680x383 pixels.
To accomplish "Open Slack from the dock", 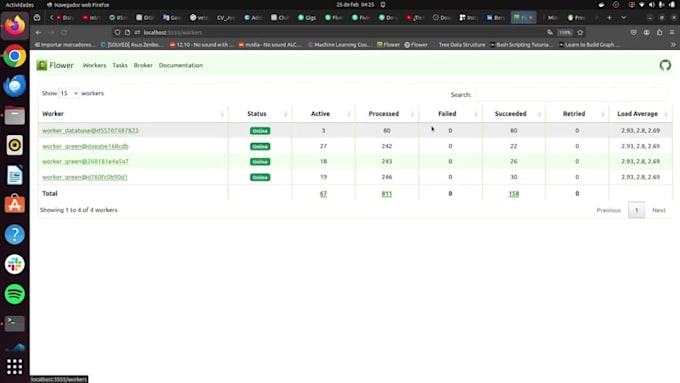I will [15, 264].
